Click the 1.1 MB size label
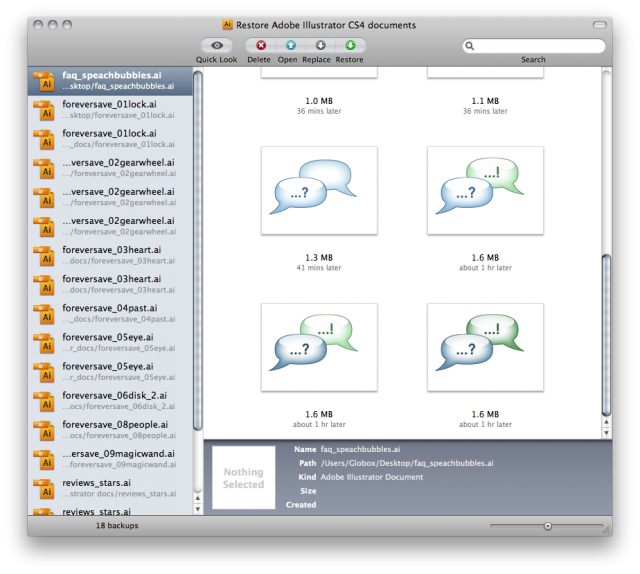The height and width of the screenshot is (574, 640). click(x=485, y=101)
